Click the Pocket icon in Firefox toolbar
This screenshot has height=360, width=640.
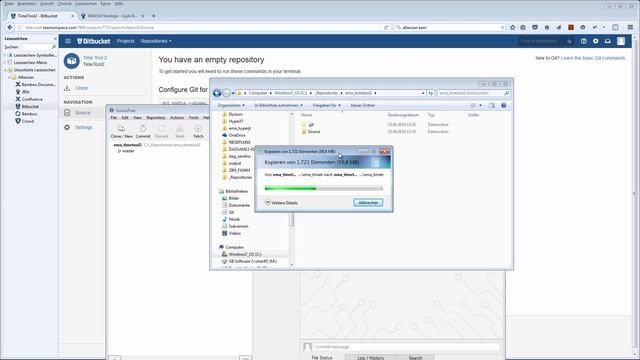coord(535,27)
